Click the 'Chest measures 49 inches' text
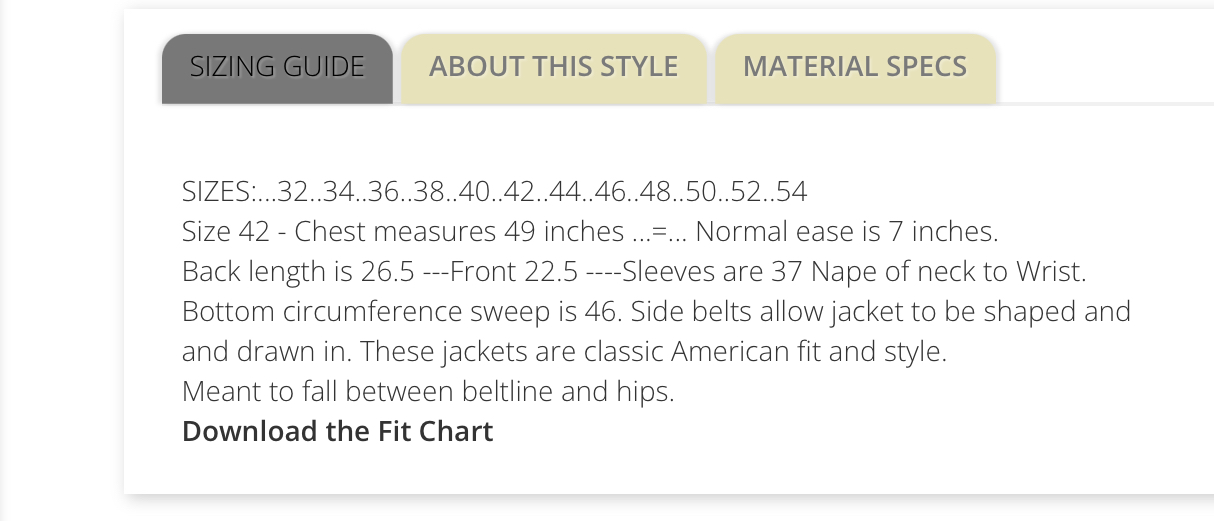Viewport: 1214px width, 521px height. [459, 232]
